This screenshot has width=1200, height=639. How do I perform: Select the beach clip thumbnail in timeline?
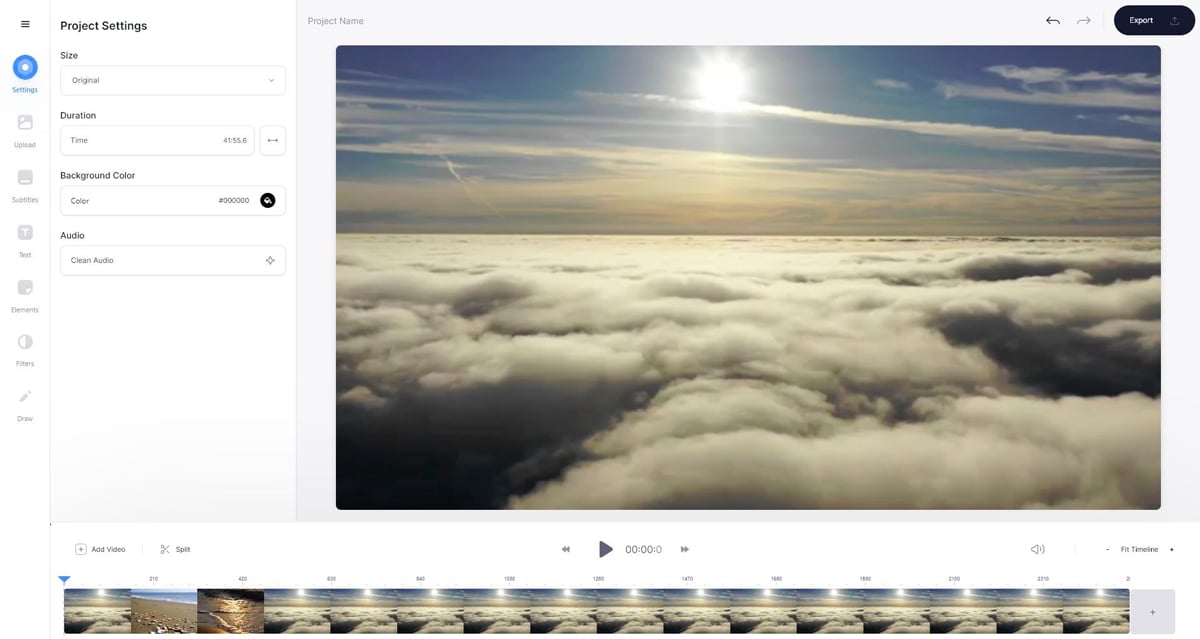(x=164, y=611)
